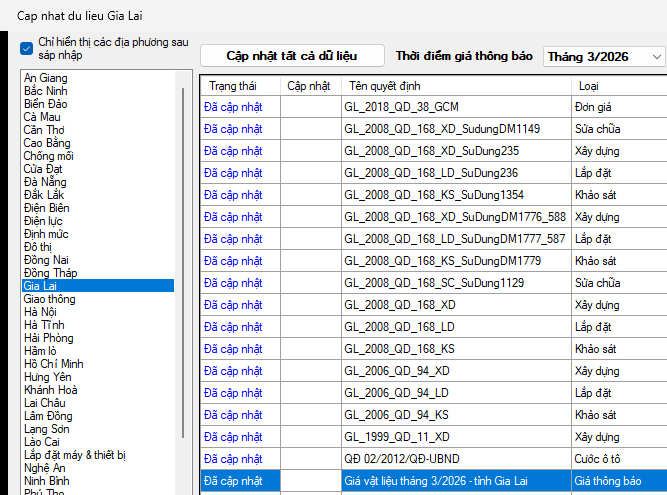Pick 'Hồ Chí Minh' from the locality list
This screenshot has width=667, height=495.
pyautogui.click(x=54, y=364)
